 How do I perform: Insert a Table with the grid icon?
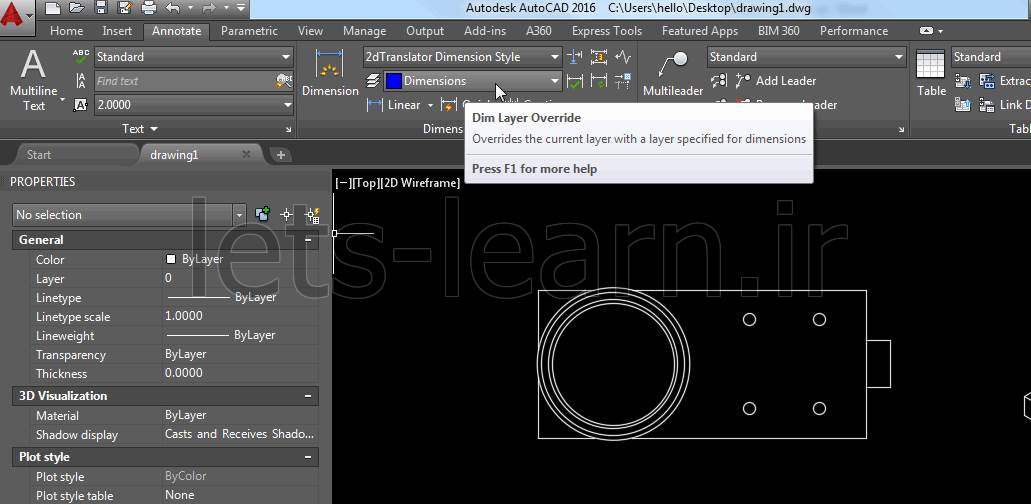(930, 74)
